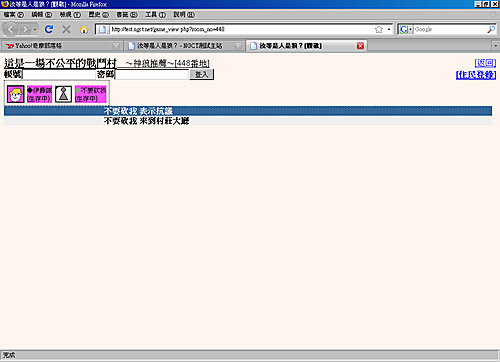
Task: Click the NSCT tab page icon
Action: click(x=132, y=46)
